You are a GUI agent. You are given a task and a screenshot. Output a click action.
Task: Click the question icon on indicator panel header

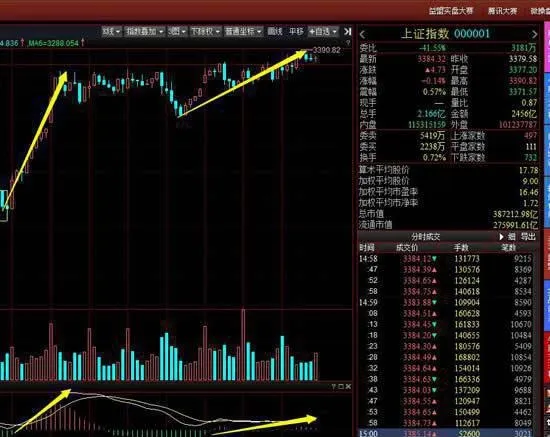pos(334,386)
